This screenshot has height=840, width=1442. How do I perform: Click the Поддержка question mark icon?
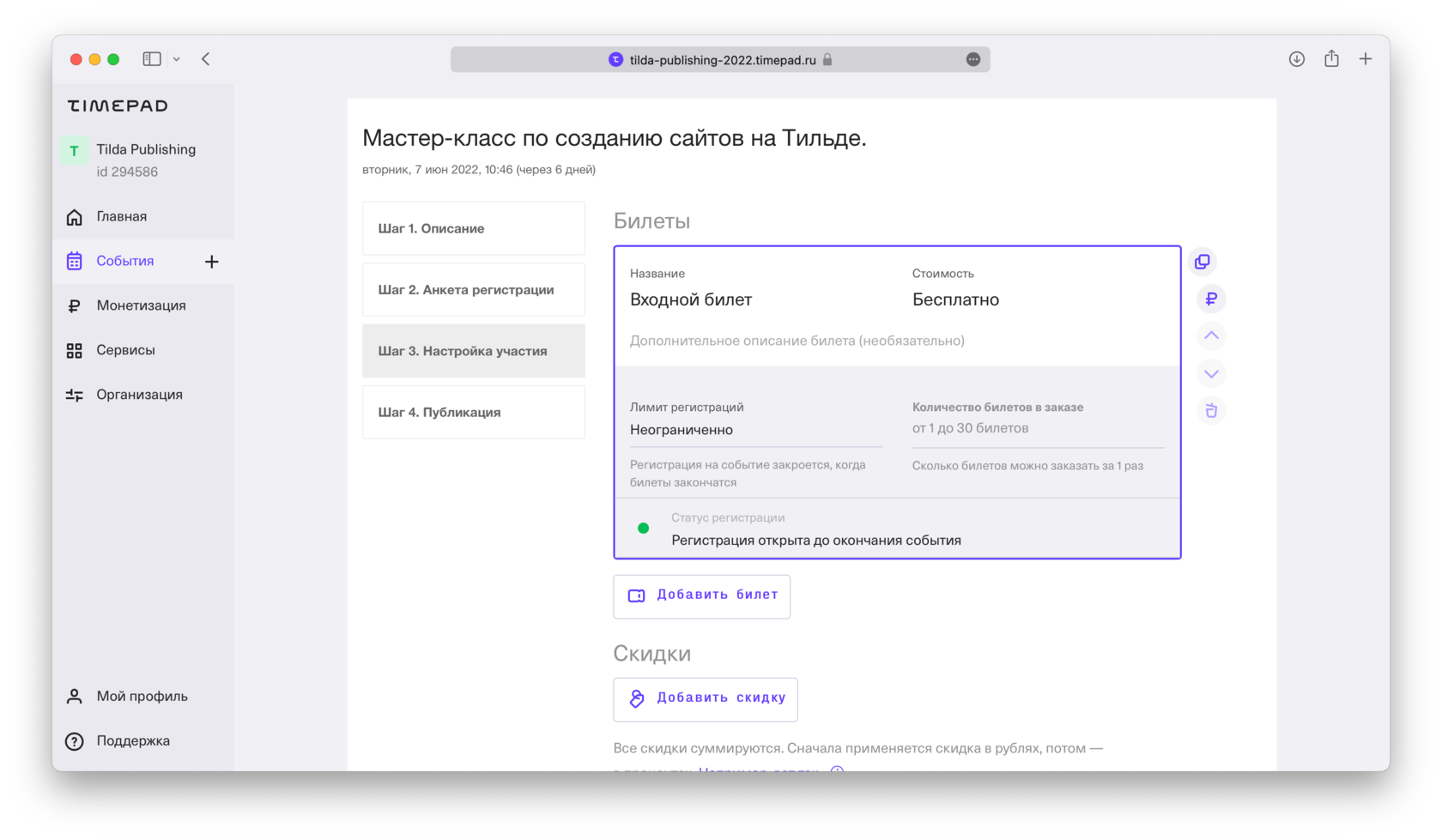(x=75, y=741)
